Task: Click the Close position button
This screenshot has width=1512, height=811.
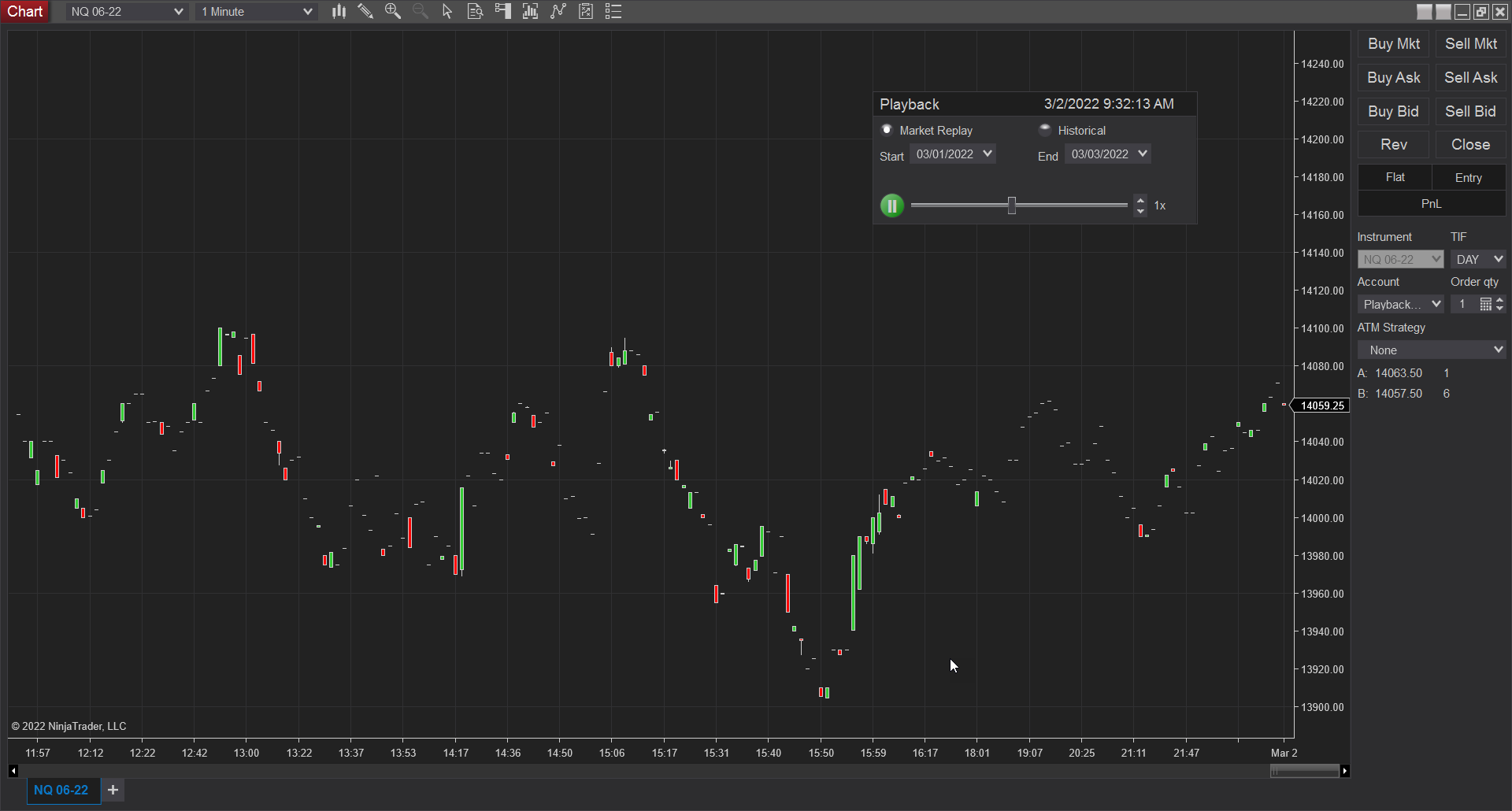Action: (1471, 145)
